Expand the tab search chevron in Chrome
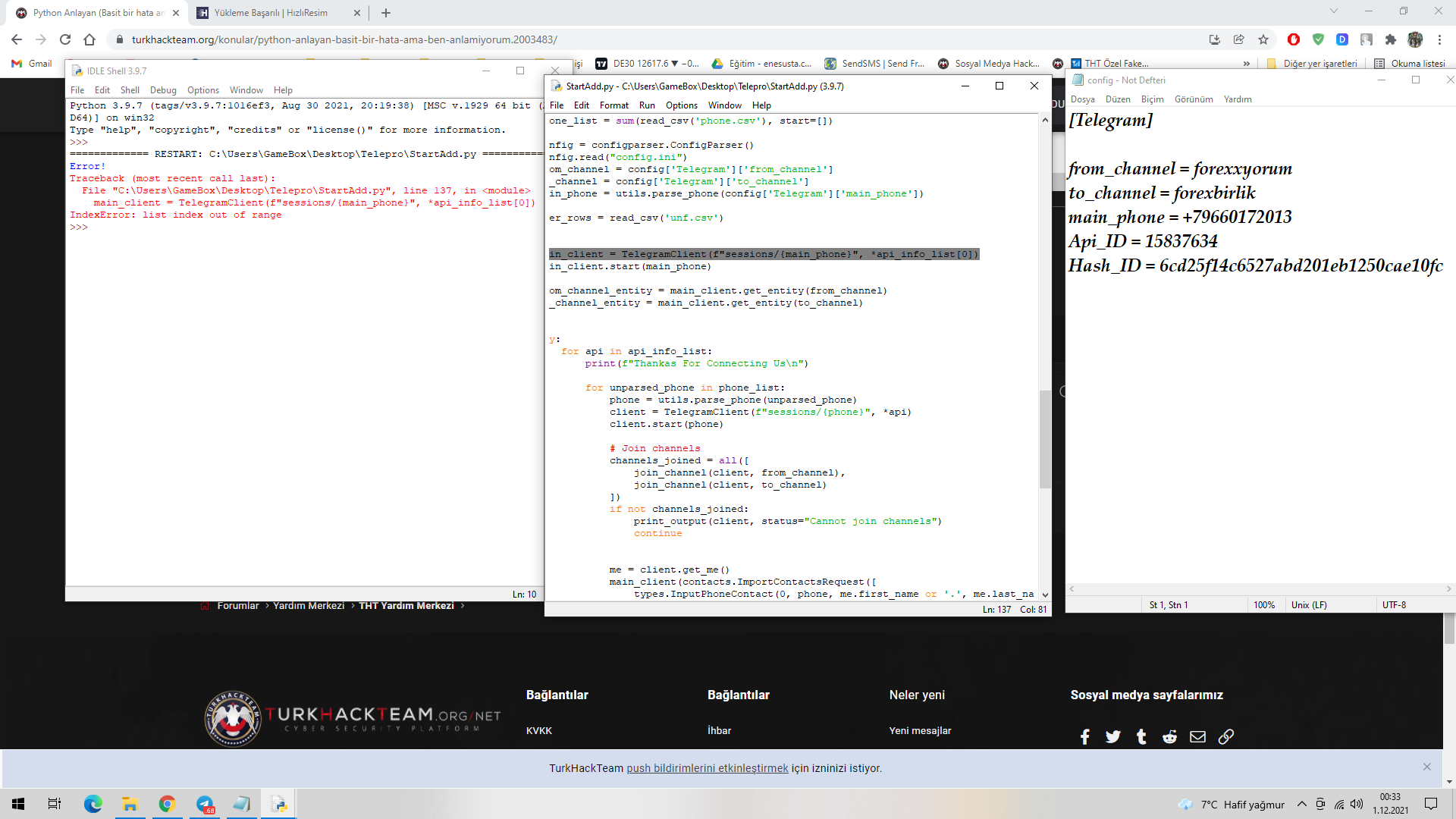Screen dimensions: 1456x819 tap(1334, 11)
